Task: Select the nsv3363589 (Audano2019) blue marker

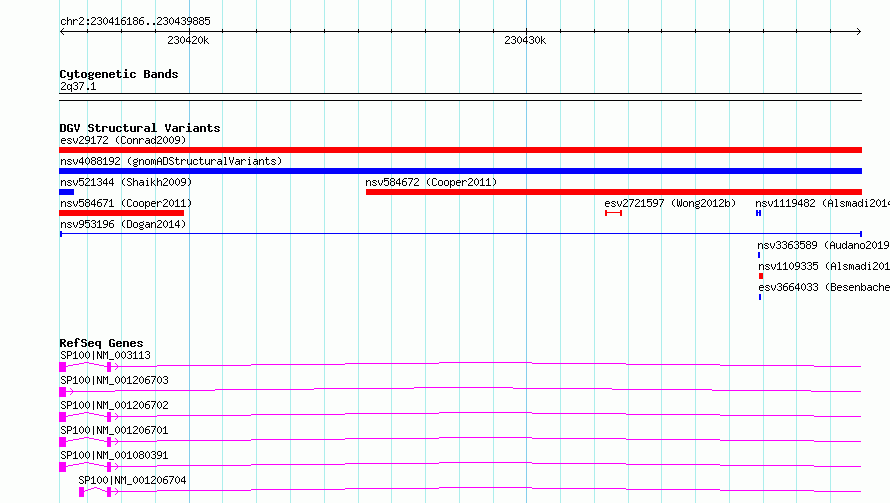Action: [759, 255]
